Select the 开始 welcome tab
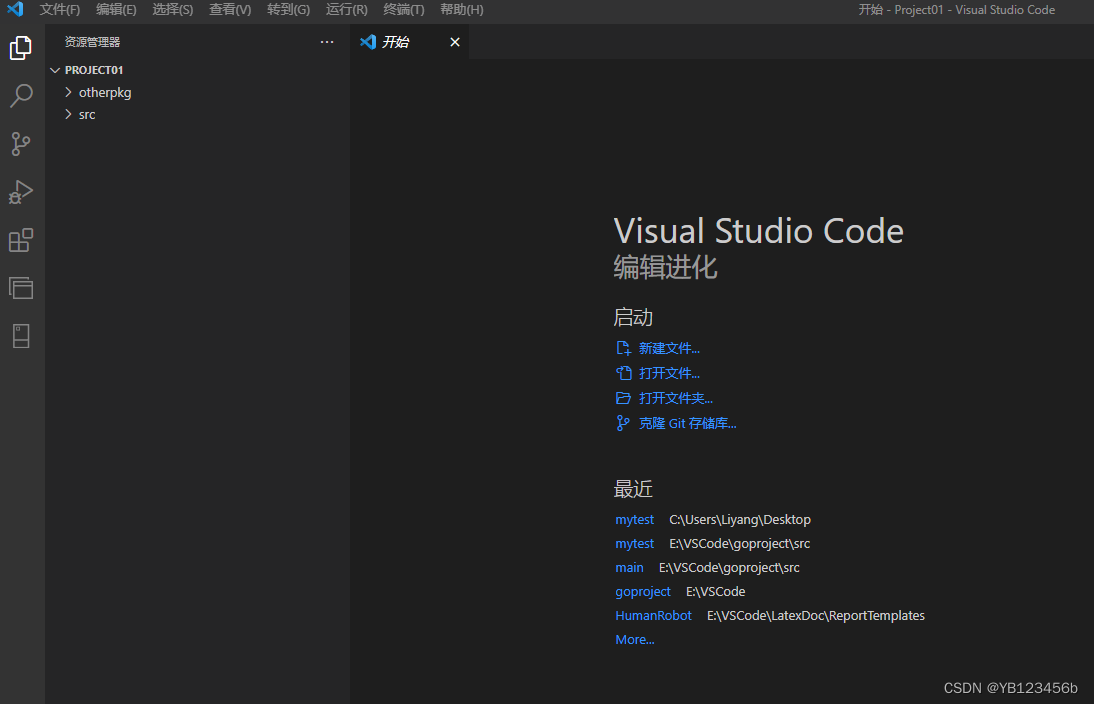The image size is (1094, 704). (395, 42)
